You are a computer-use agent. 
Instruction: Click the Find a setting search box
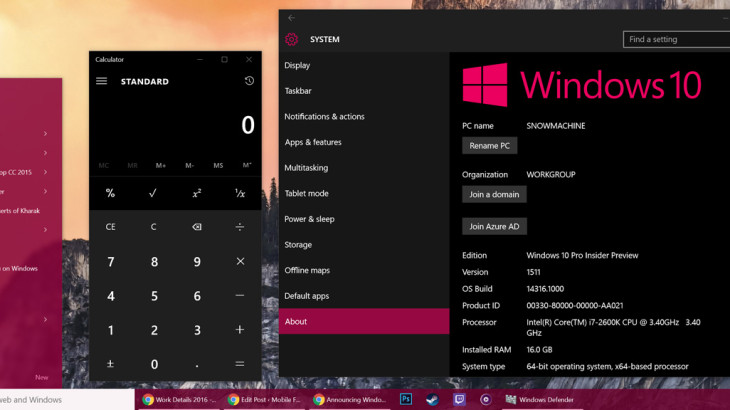click(x=675, y=39)
